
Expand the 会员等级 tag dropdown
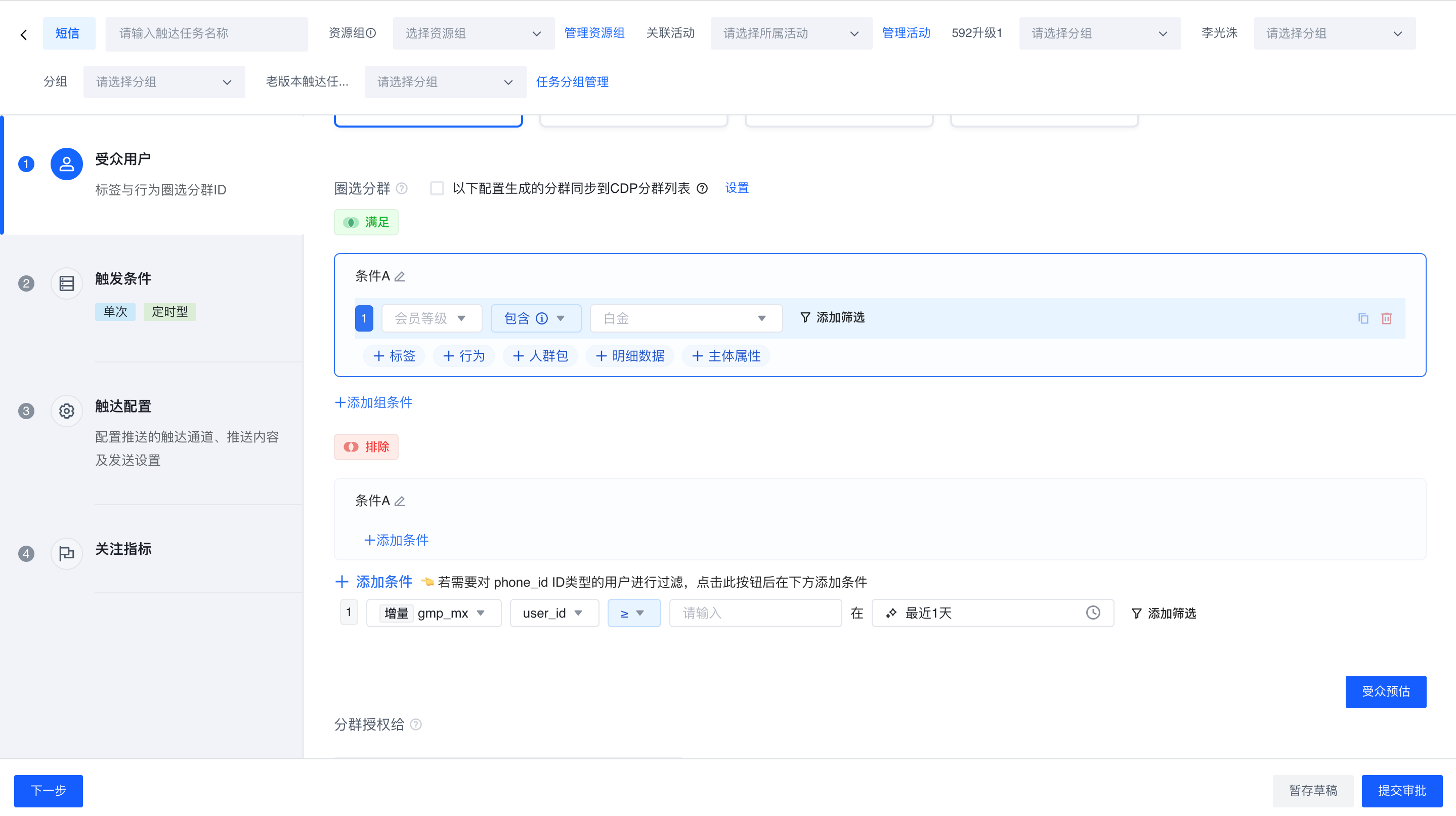(432, 318)
